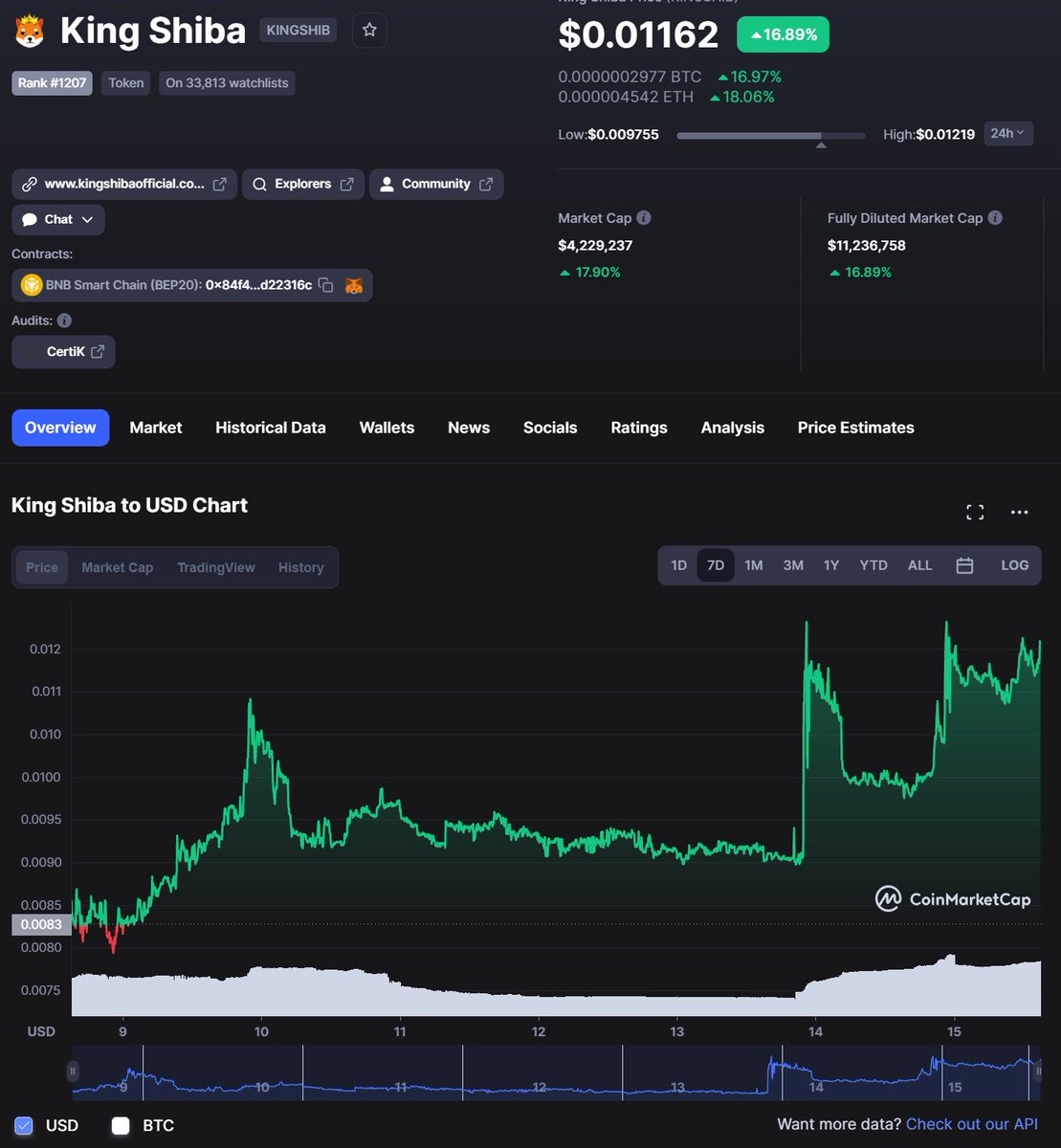
Task: Open the Explorers link
Action: point(303,184)
